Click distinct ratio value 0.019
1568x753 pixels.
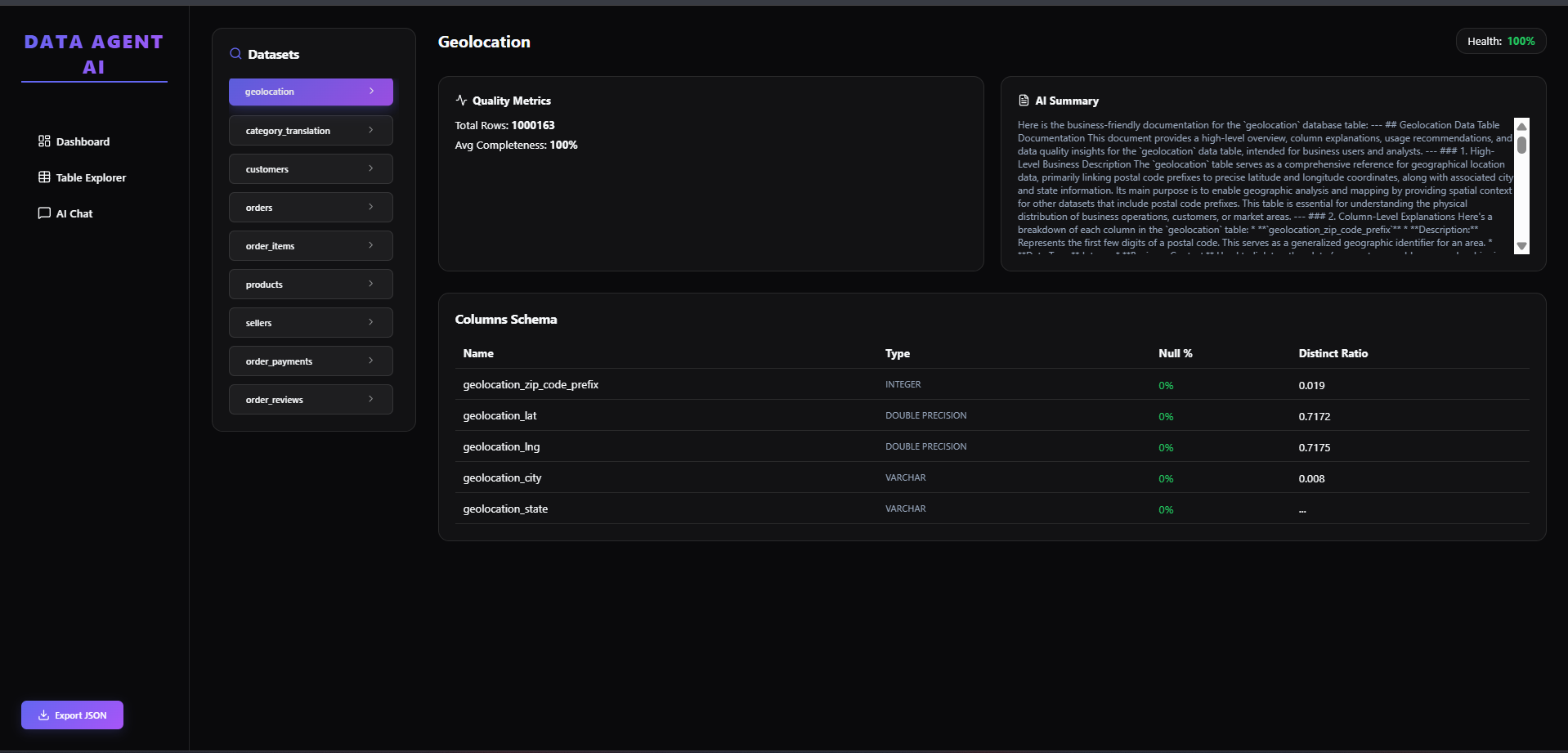[x=1311, y=385]
